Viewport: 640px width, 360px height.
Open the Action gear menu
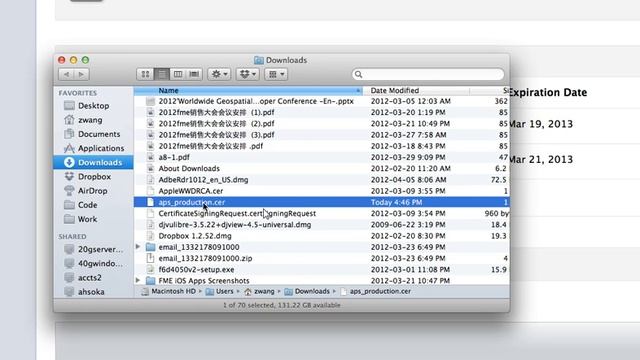tap(219, 74)
